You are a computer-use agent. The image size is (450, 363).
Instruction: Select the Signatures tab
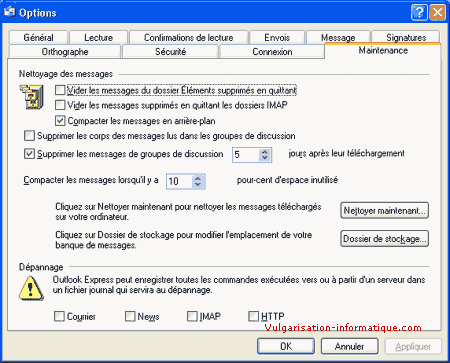coord(406,37)
